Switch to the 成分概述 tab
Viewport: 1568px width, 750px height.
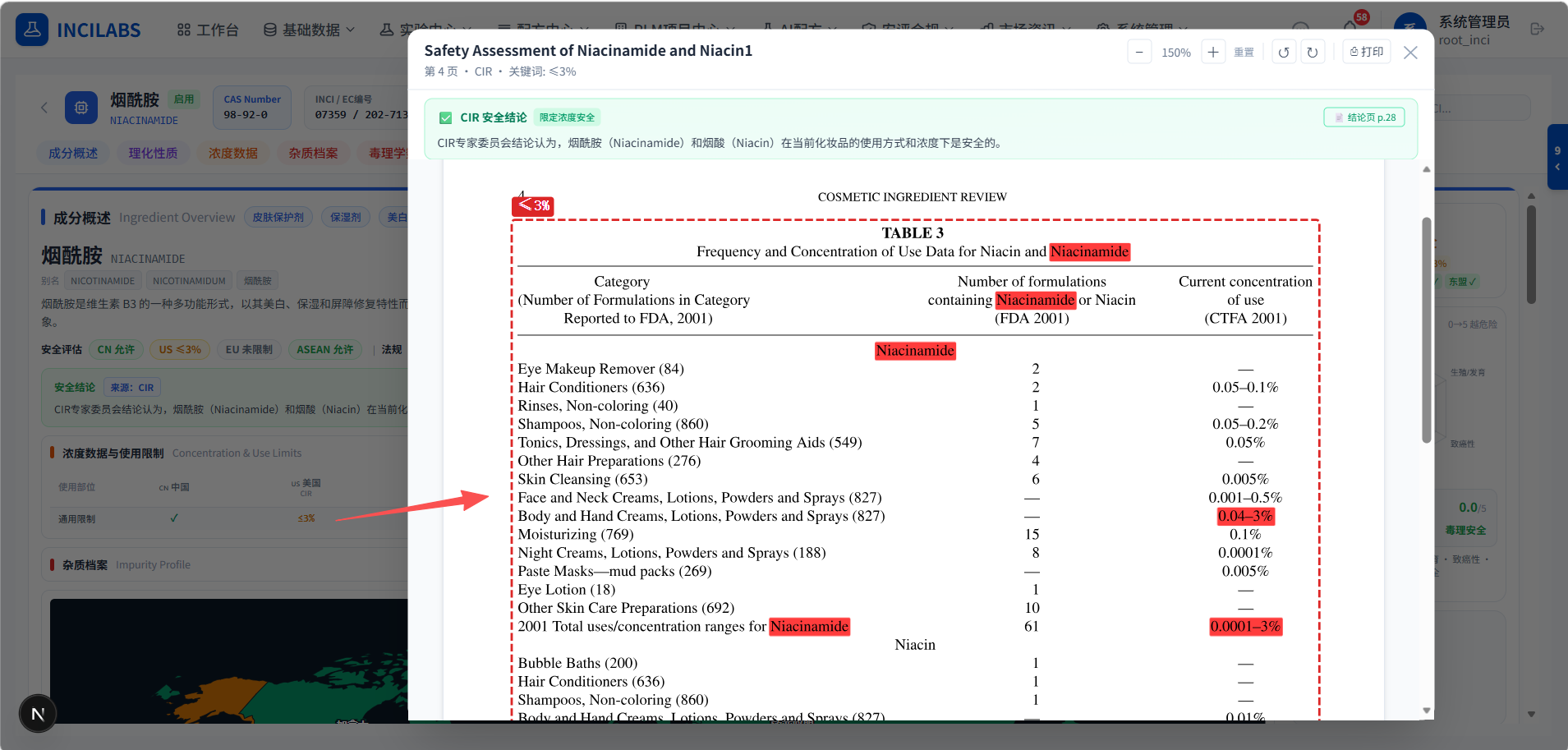[73, 153]
